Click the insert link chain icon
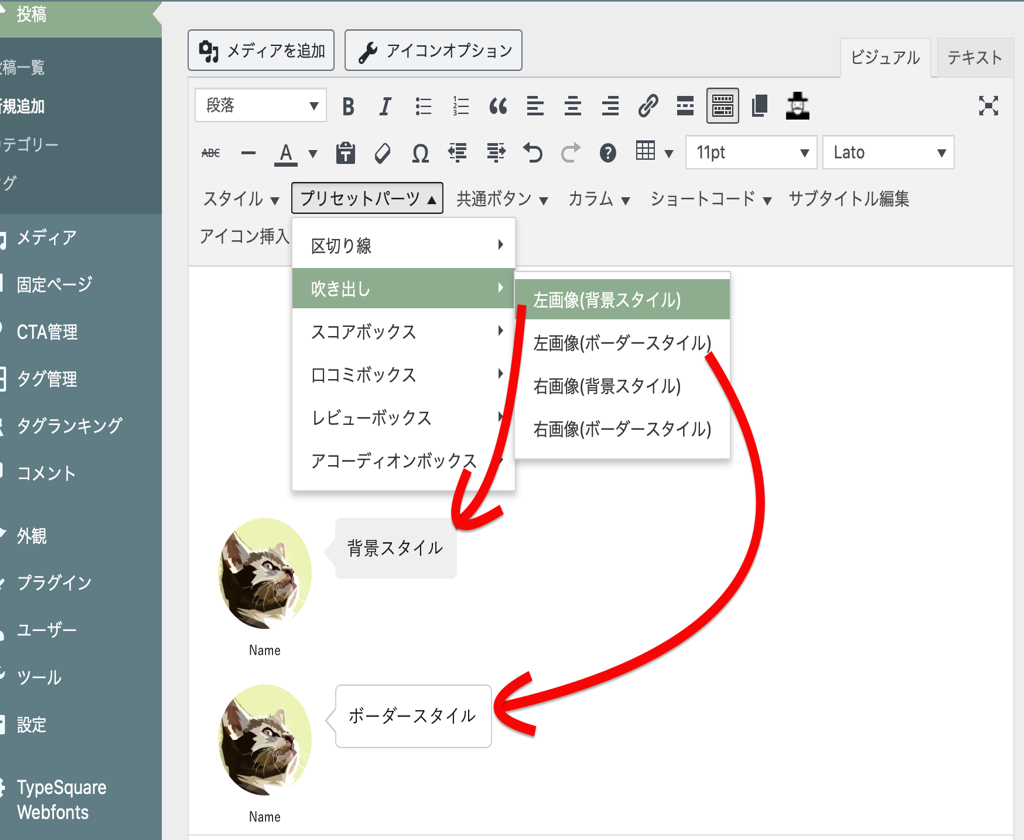This screenshot has width=1024, height=840. pyautogui.click(x=648, y=106)
